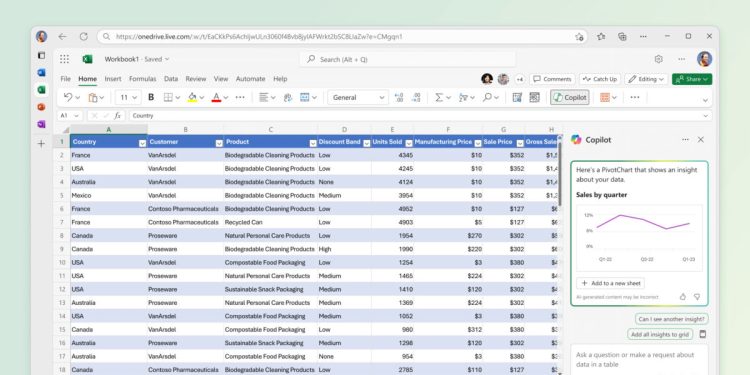Screen dimensions: 750x375
Task: Give thumbs up to Copilot response
Action: (683, 297)
